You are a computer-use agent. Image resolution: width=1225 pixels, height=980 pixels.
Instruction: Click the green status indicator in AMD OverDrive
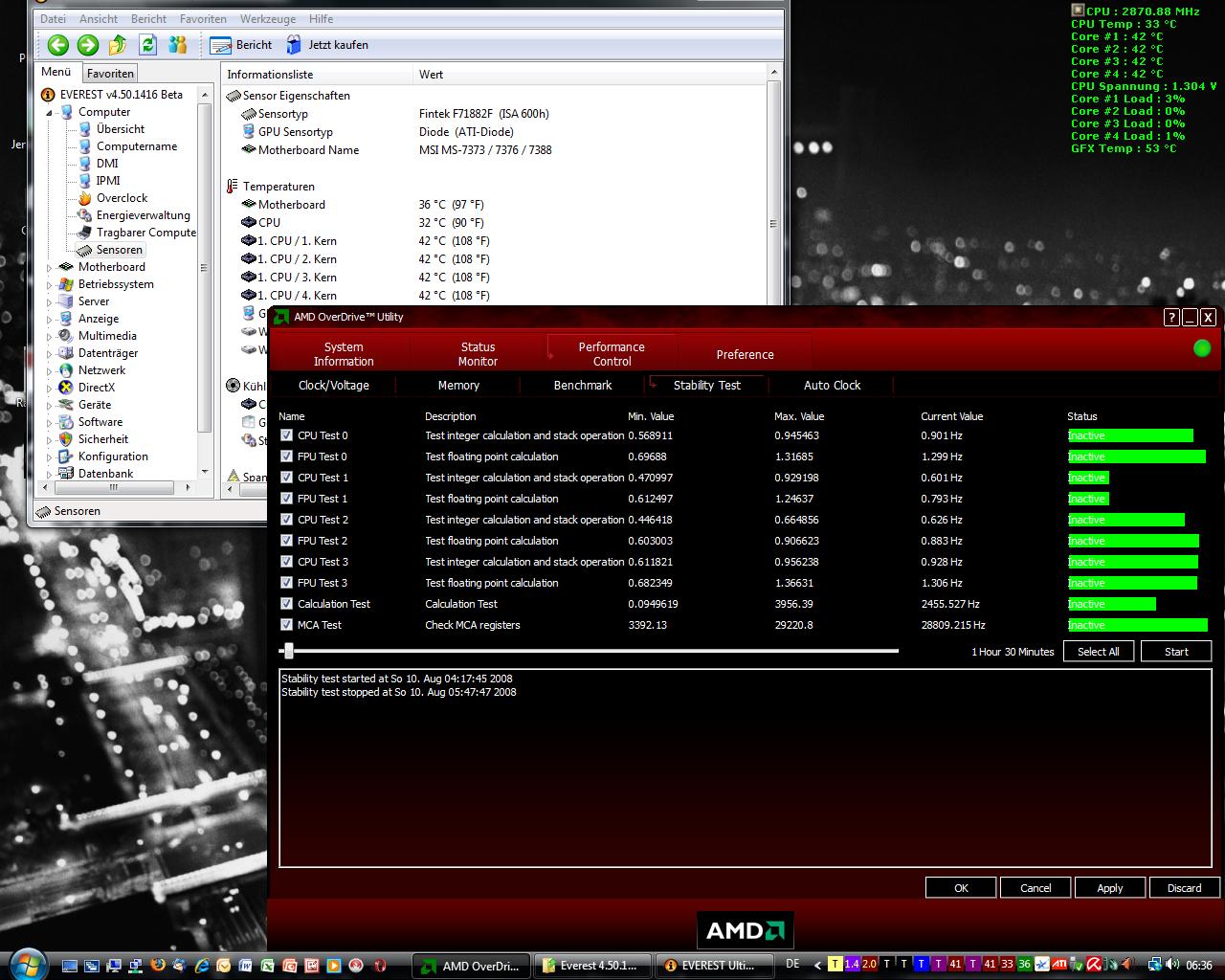(1202, 348)
